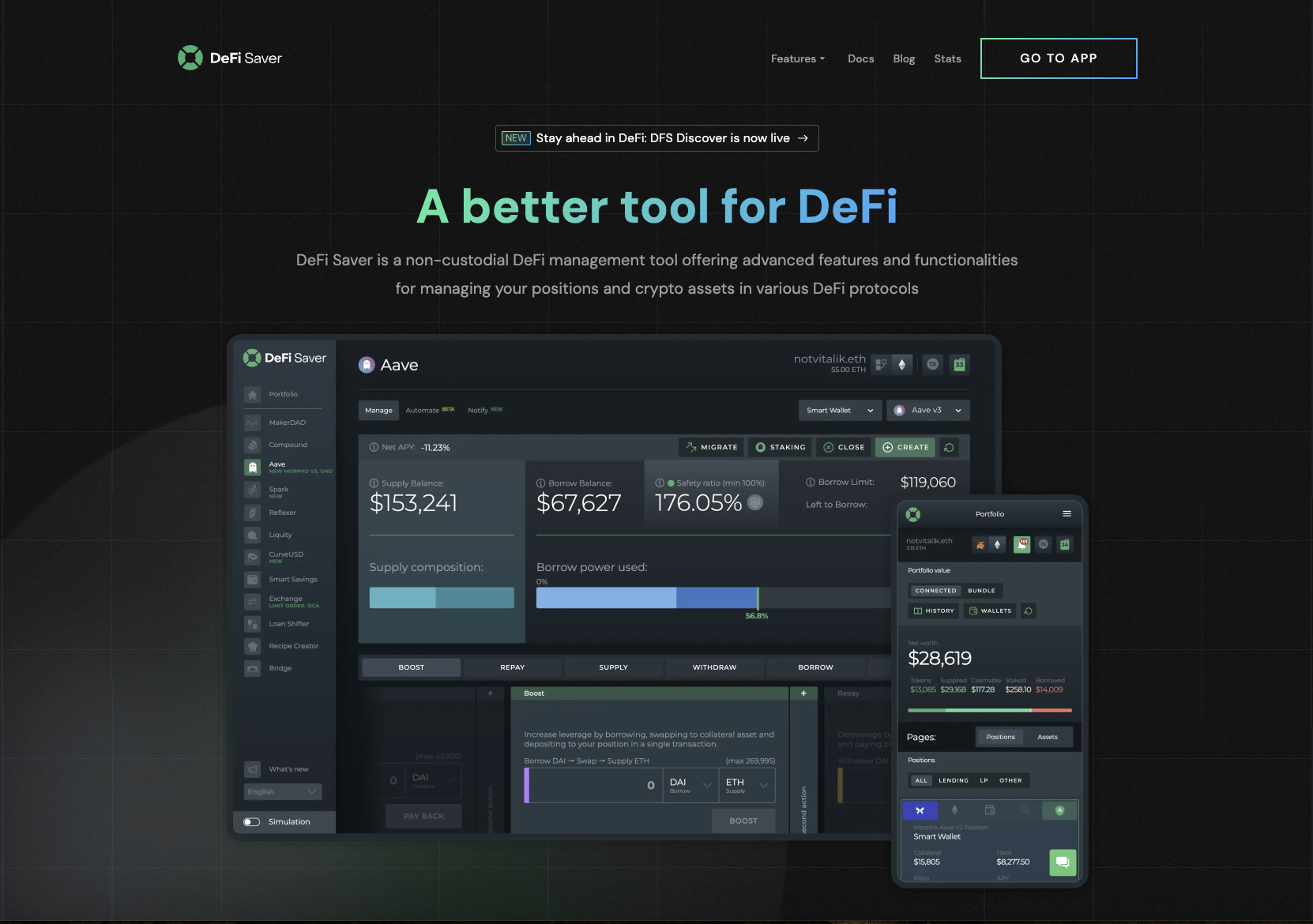Click the GO TO APP button
1313x924 pixels.
pyautogui.click(x=1059, y=58)
